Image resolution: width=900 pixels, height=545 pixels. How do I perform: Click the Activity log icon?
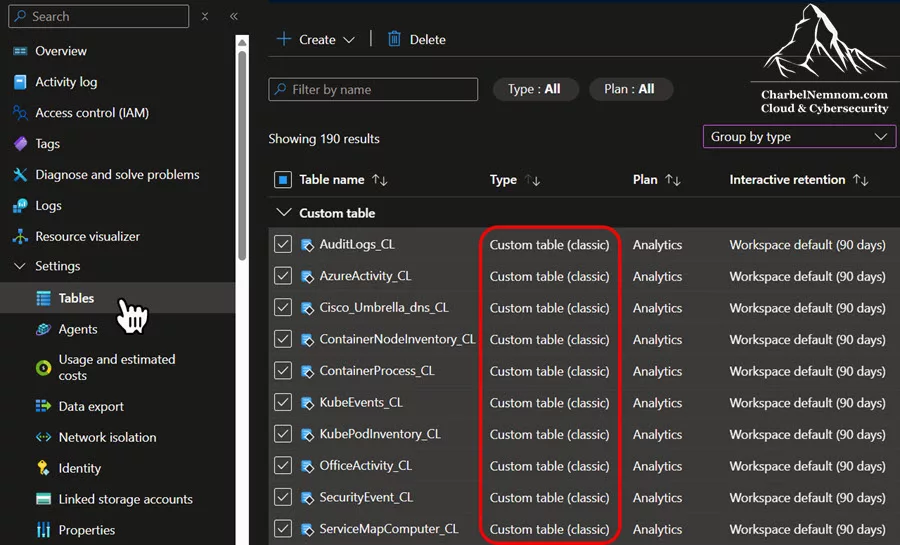20,82
